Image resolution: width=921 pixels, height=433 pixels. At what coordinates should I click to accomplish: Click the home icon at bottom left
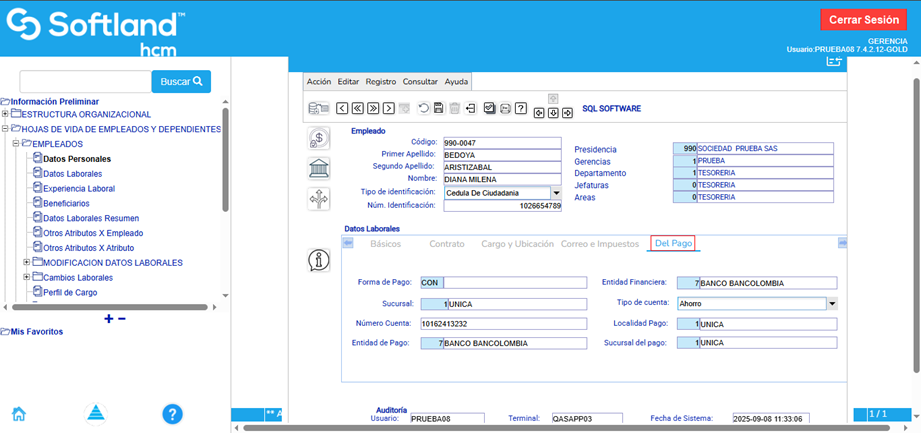[x=18, y=414]
